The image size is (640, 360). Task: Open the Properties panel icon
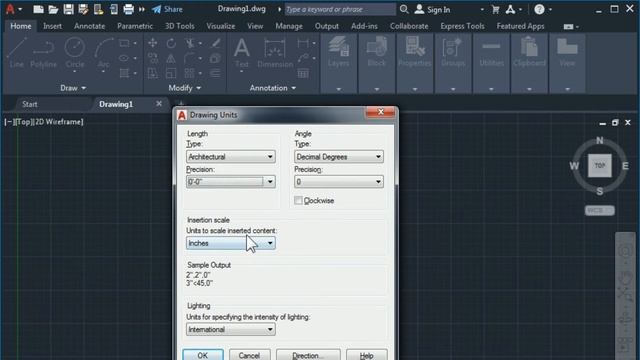click(x=415, y=51)
